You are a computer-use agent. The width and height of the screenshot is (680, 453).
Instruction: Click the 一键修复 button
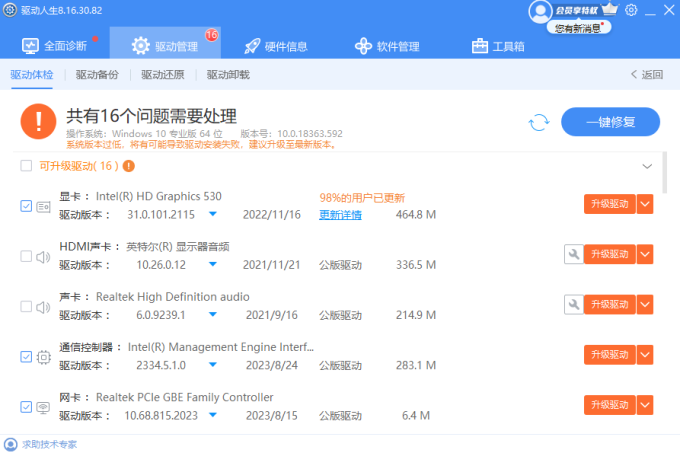tap(610, 122)
